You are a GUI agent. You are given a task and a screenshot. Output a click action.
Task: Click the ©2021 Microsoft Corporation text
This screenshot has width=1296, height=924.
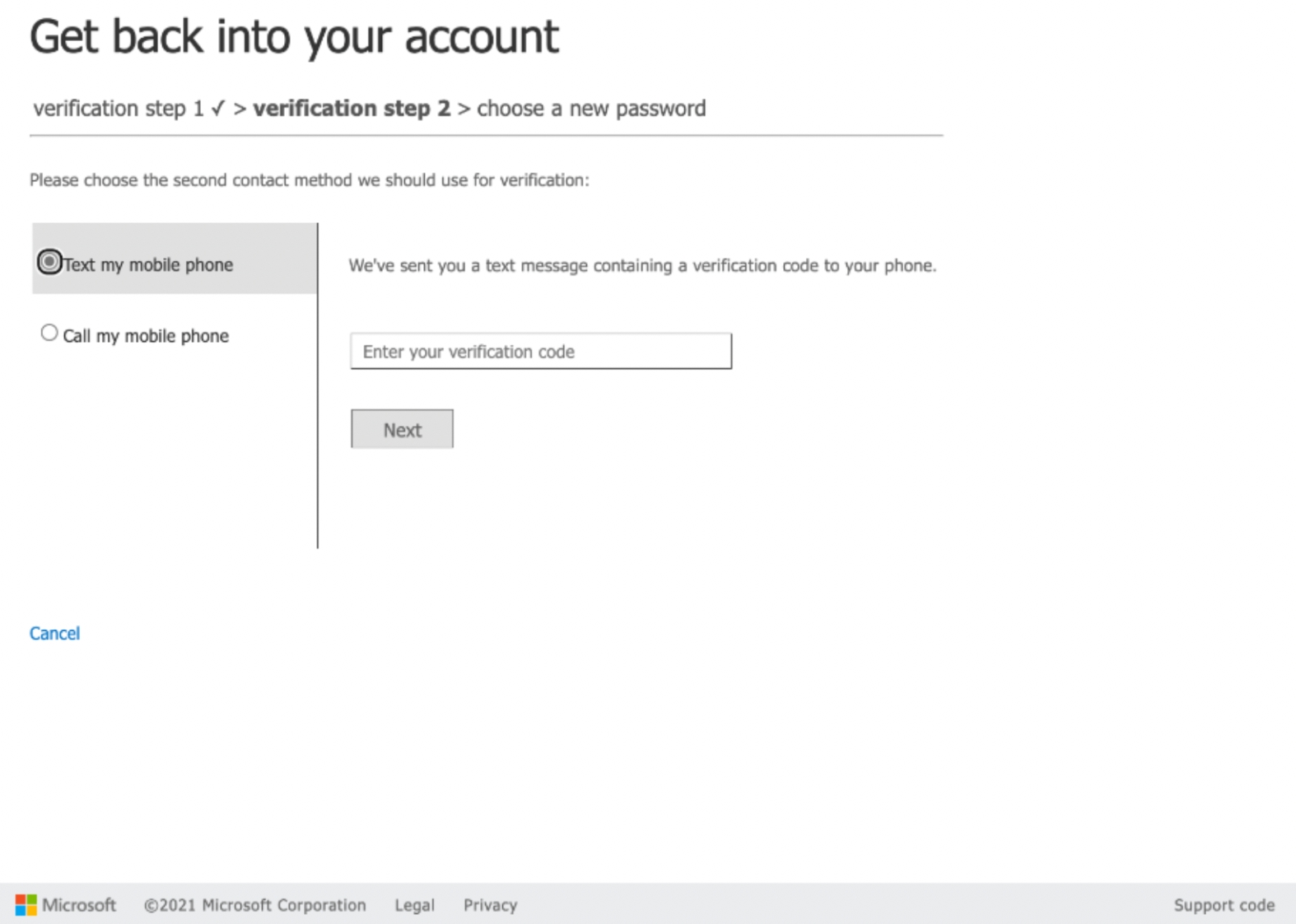coord(254,905)
